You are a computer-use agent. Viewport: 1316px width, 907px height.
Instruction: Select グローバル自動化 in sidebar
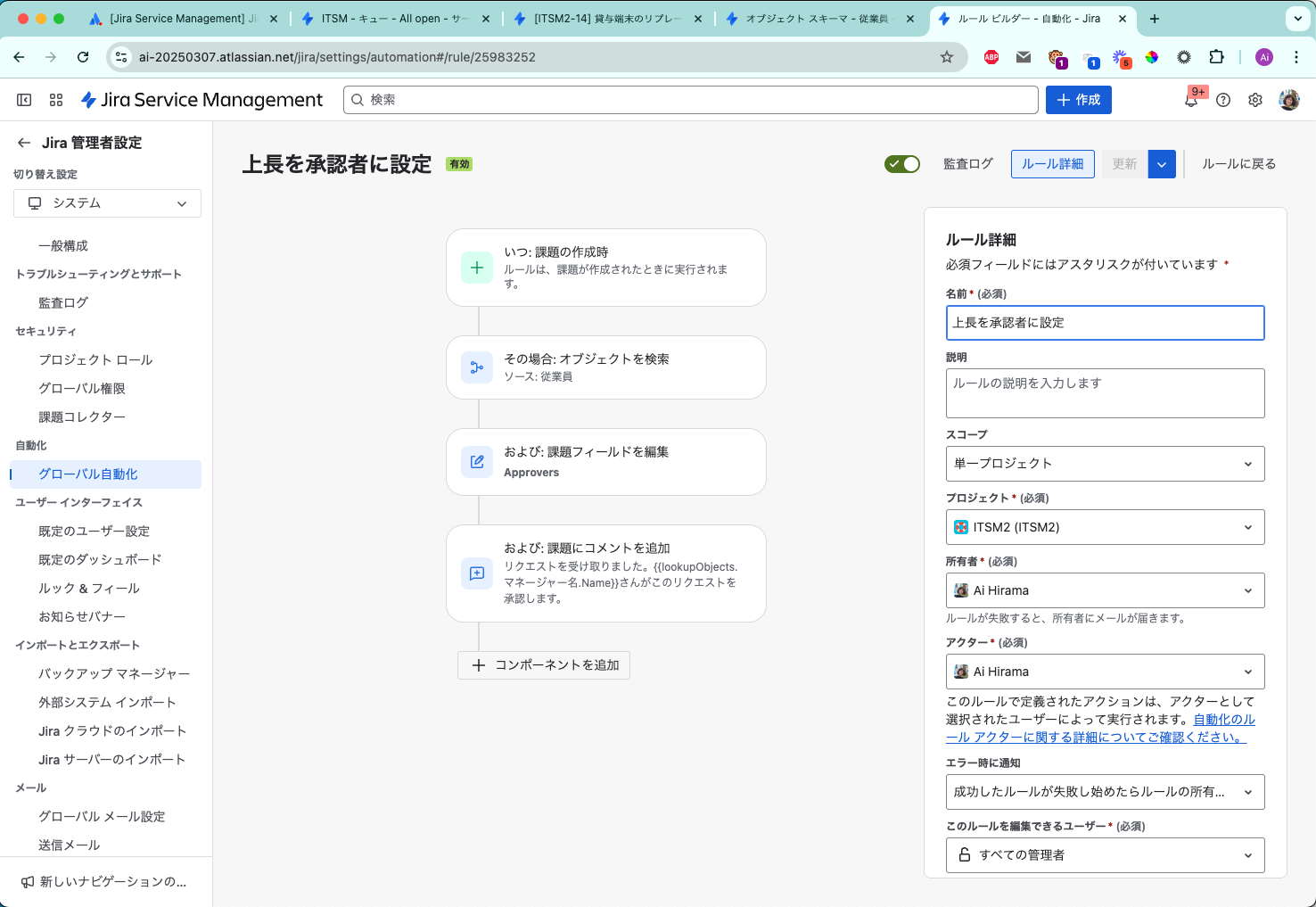[106, 474]
